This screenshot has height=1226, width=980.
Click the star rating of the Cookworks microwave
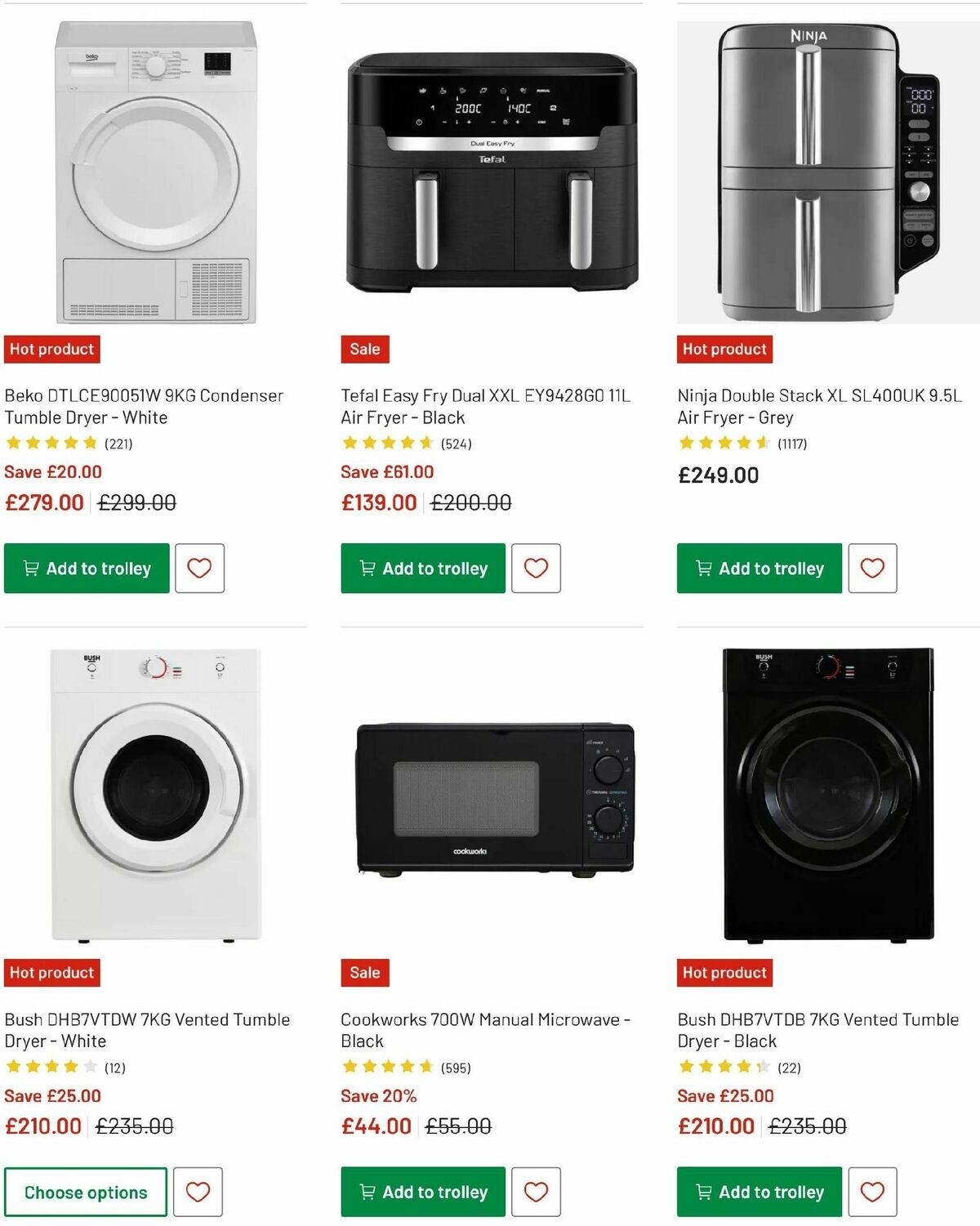384,1066
